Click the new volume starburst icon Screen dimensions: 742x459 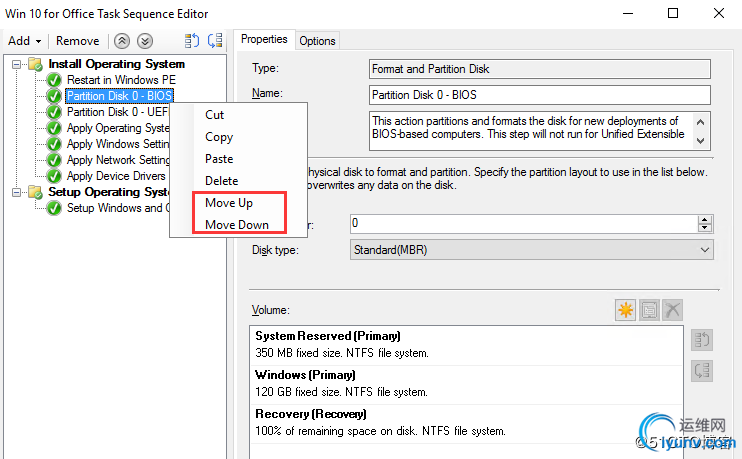point(626,310)
